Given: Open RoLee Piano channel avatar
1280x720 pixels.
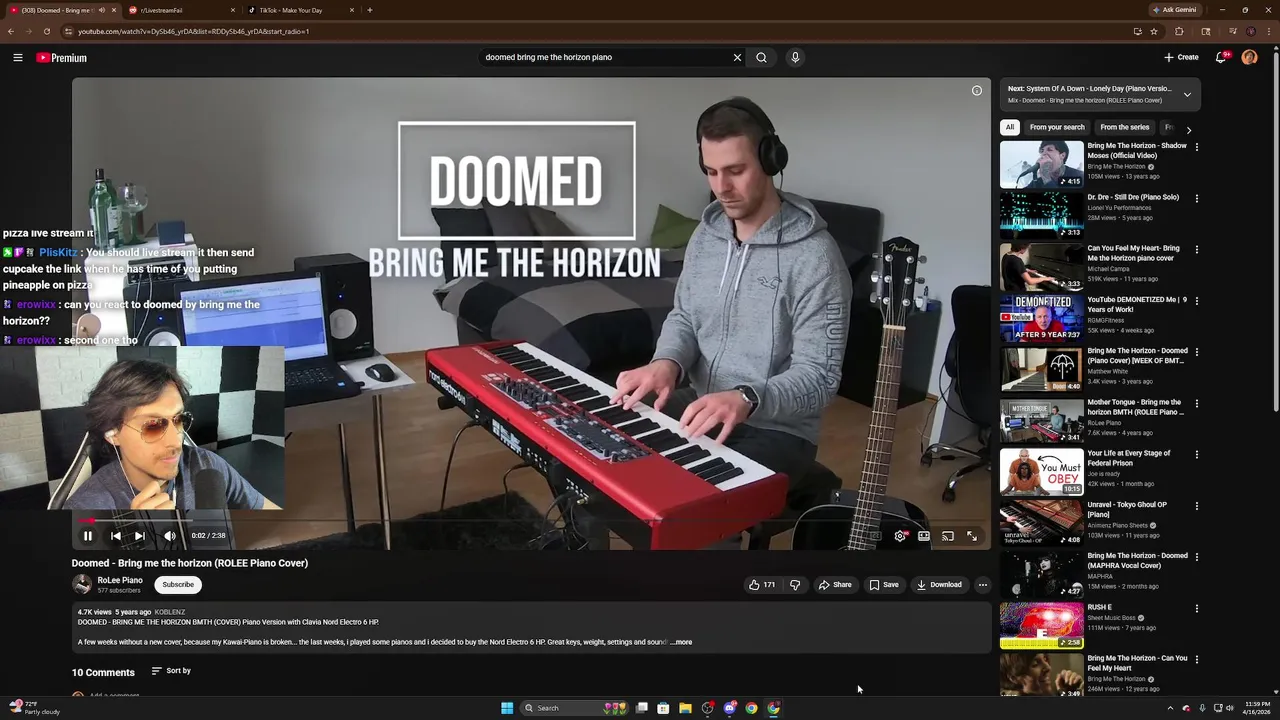Looking at the screenshot, I should (x=82, y=585).
